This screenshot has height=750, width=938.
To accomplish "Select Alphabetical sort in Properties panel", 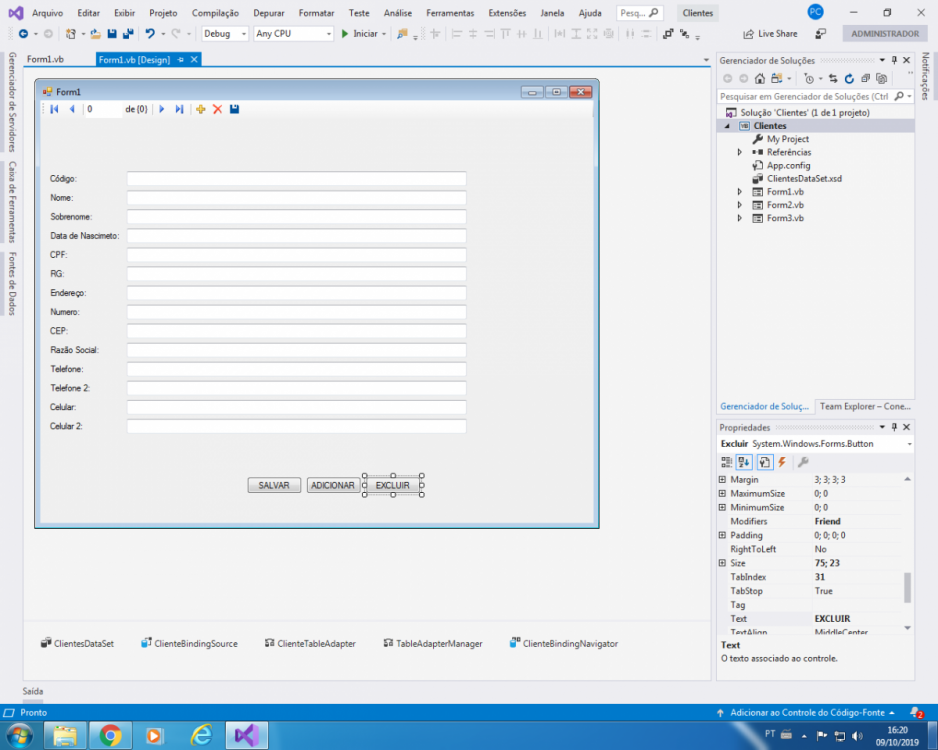I will pyautogui.click(x=744, y=462).
